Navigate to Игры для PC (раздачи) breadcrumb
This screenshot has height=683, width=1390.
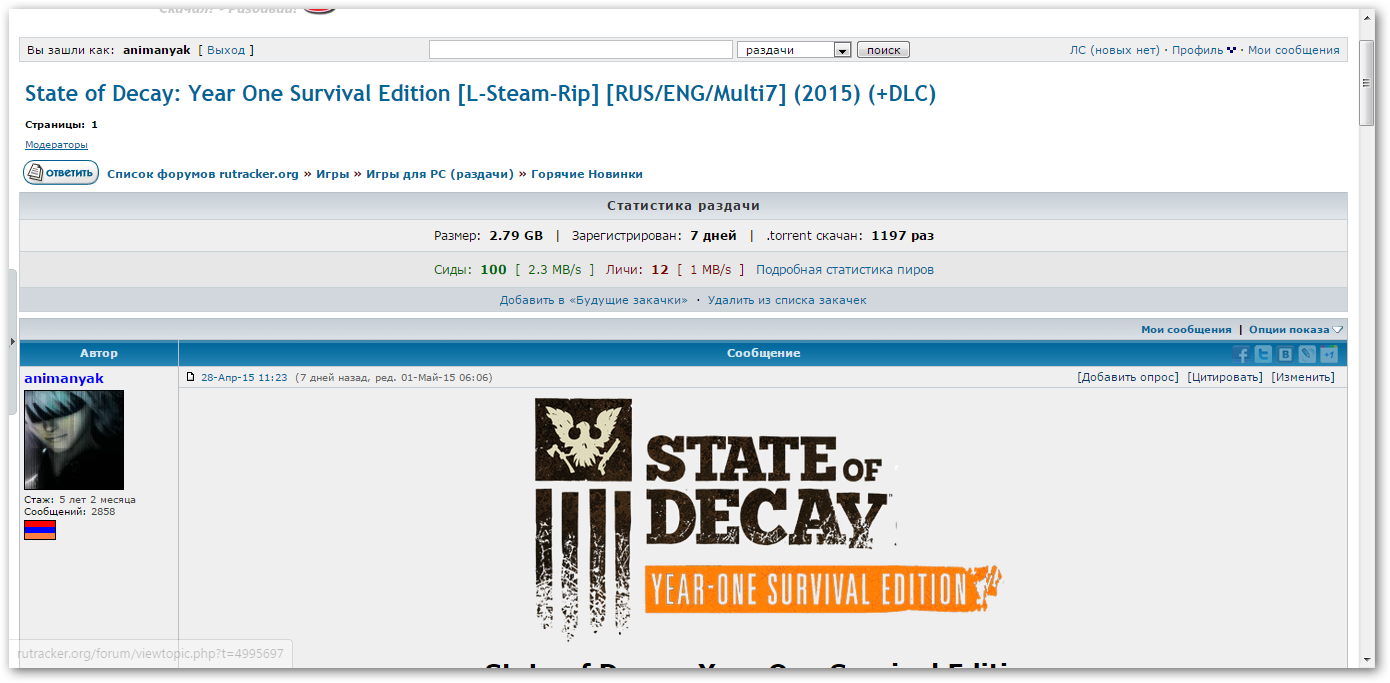point(440,174)
